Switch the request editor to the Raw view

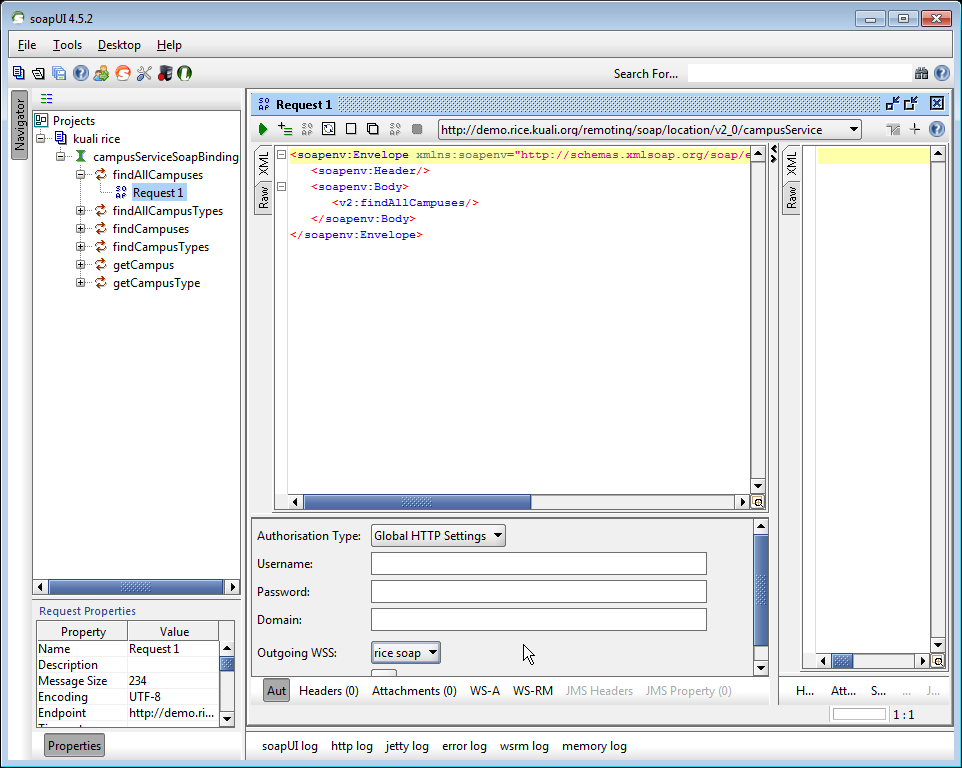coord(263,198)
